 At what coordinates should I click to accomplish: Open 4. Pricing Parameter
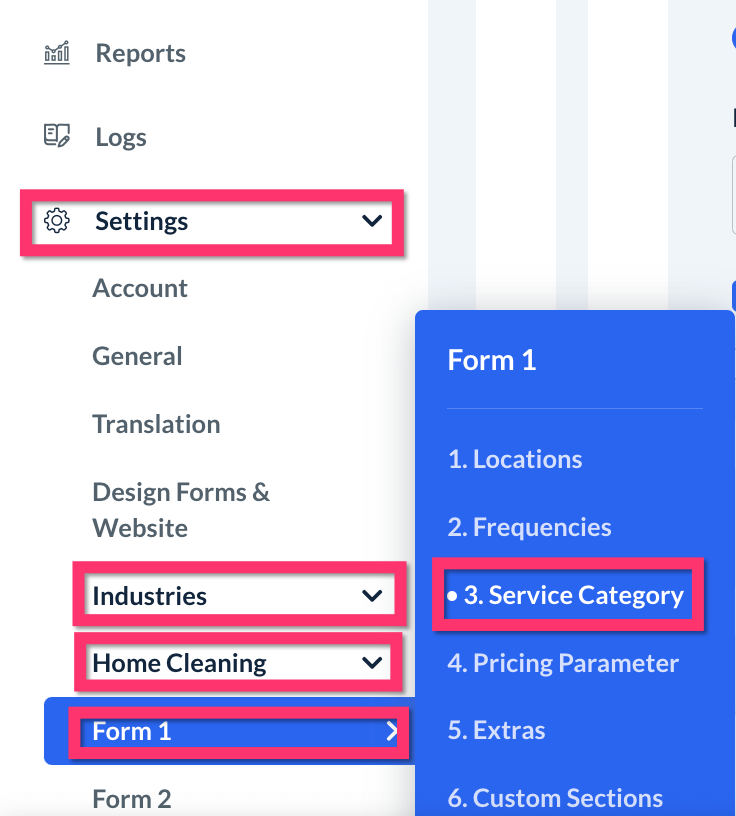pos(563,663)
